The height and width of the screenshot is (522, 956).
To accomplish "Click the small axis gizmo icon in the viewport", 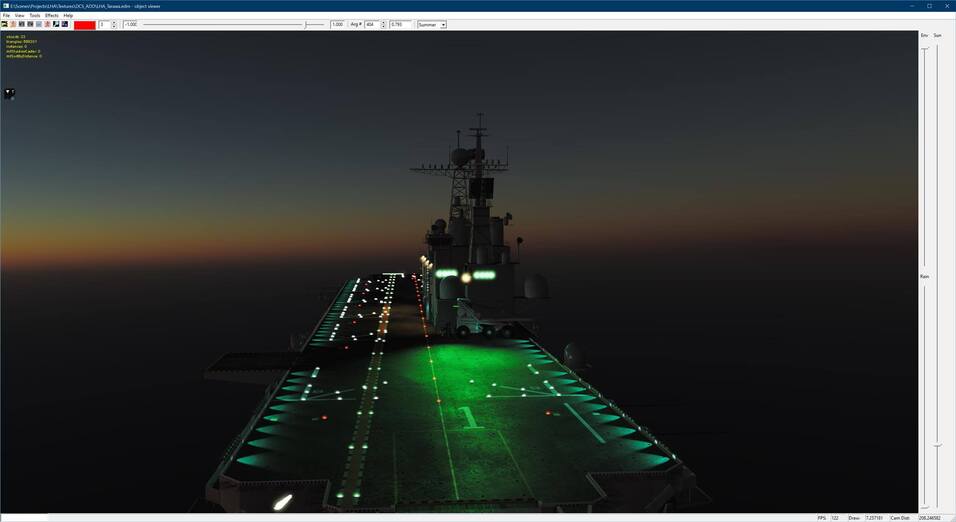I will point(9,93).
